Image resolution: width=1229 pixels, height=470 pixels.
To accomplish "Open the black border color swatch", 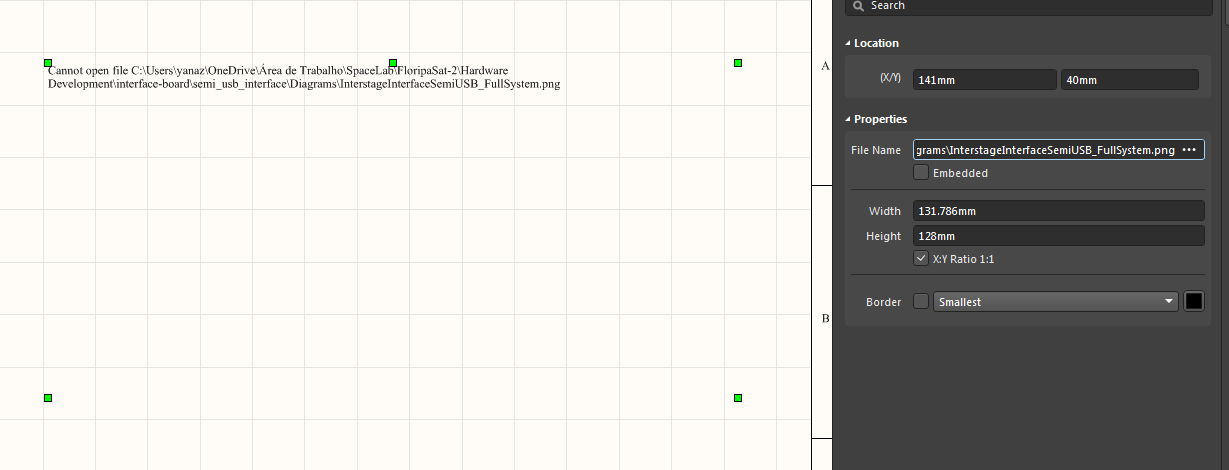I will [x=1193, y=302].
